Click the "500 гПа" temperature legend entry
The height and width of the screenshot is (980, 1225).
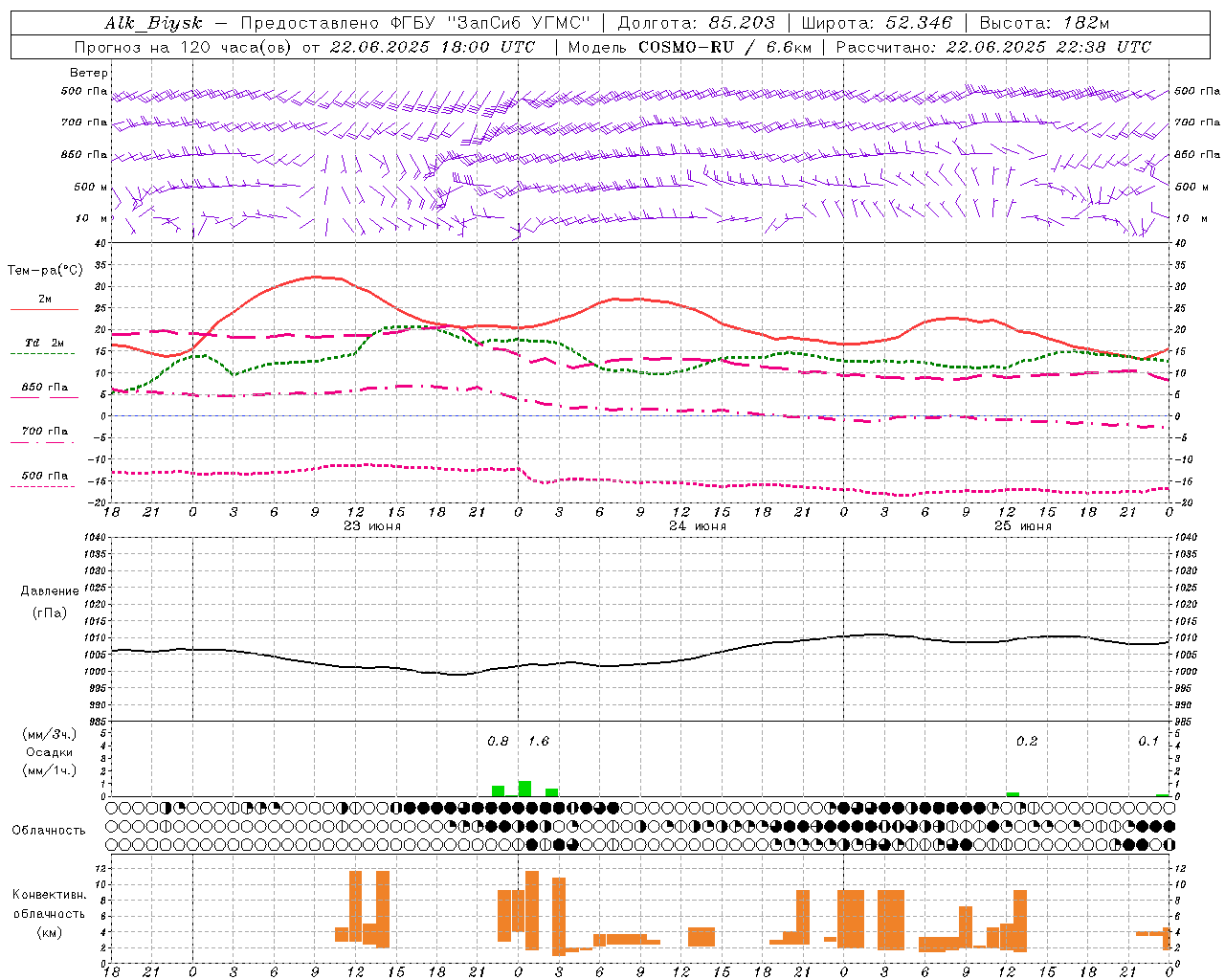coord(45,476)
